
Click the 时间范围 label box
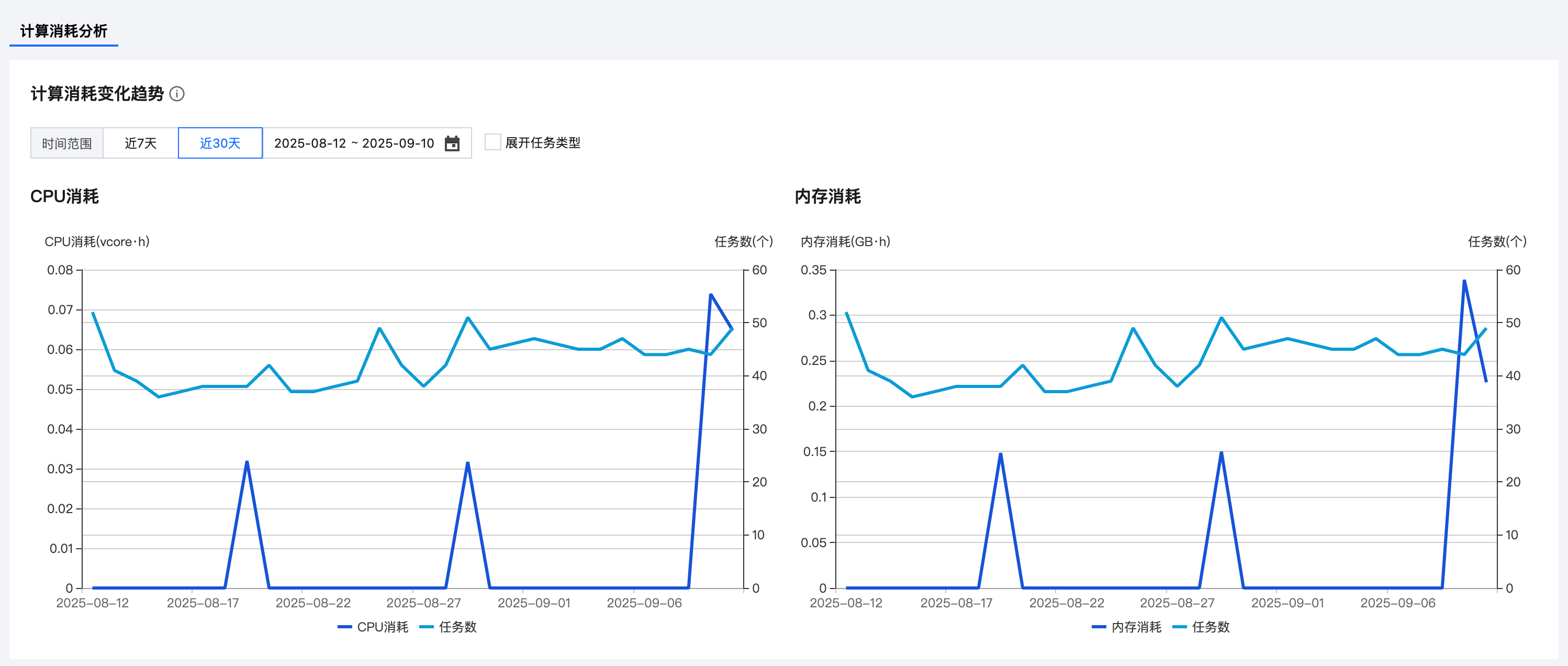pos(67,143)
